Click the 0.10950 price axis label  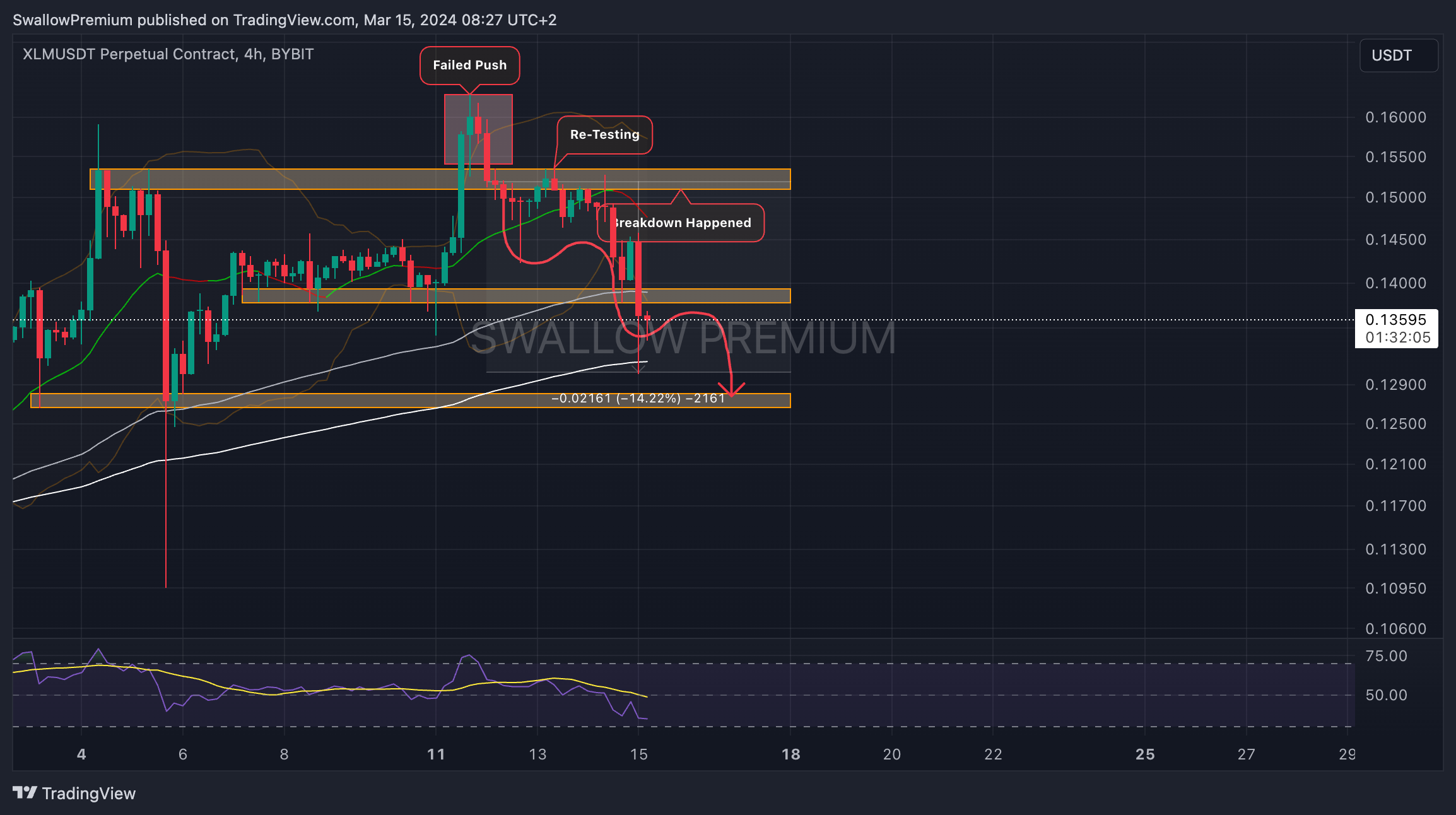tap(1395, 589)
